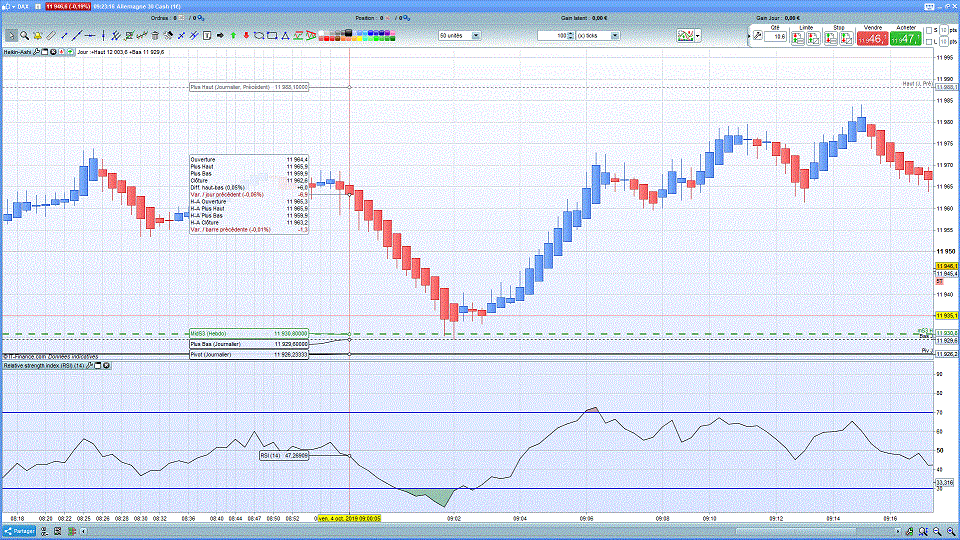Image resolution: width=960 pixels, height=540 pixels.
Task: Edit the Qté quantity field
Action: click(775, 37)
